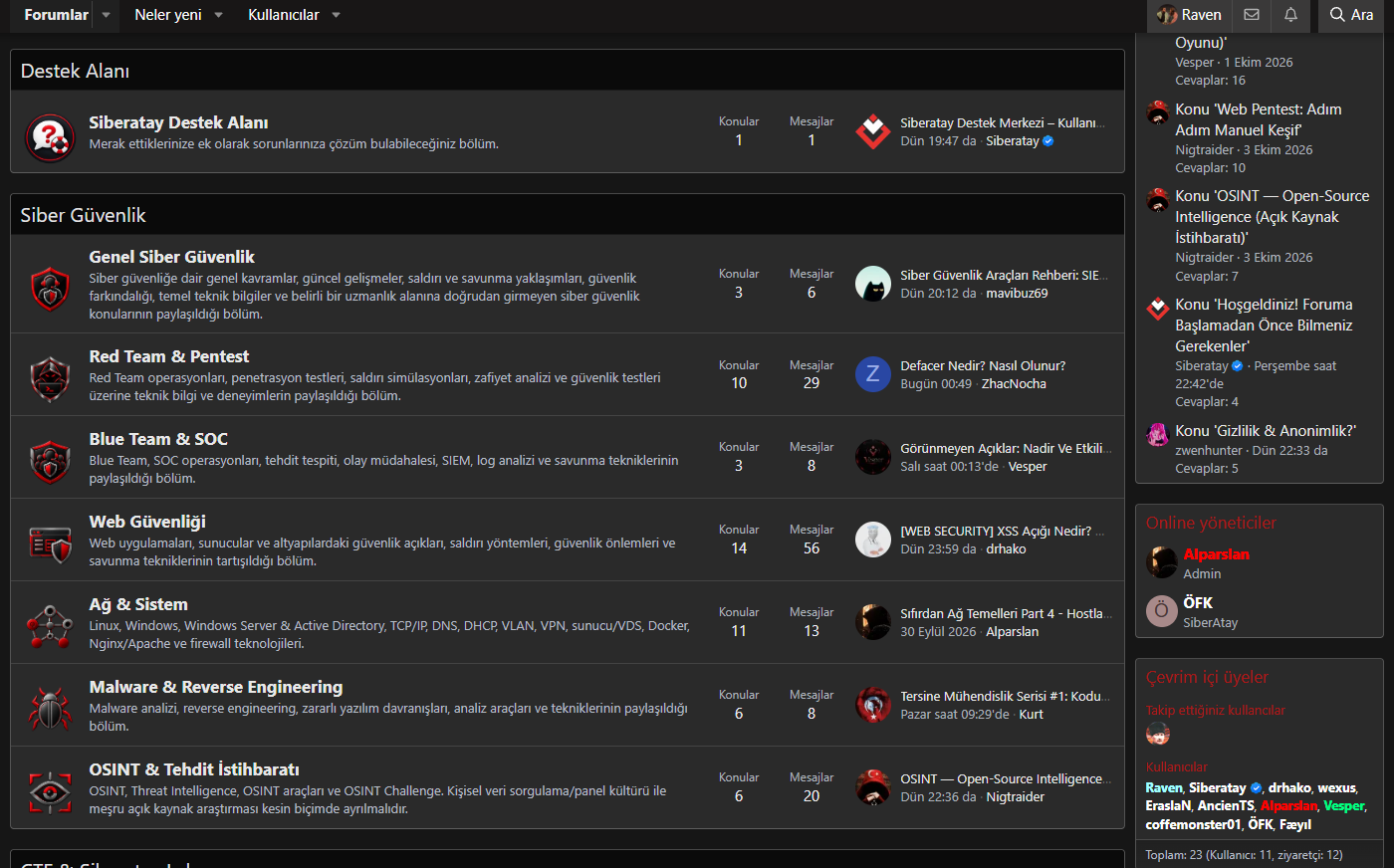Image resolution: width=1394 pixels, height=868 pixels.
Task: Click the Siberatay Destek Alanı lifebuoy icon
Action: (x=50, y=136)
